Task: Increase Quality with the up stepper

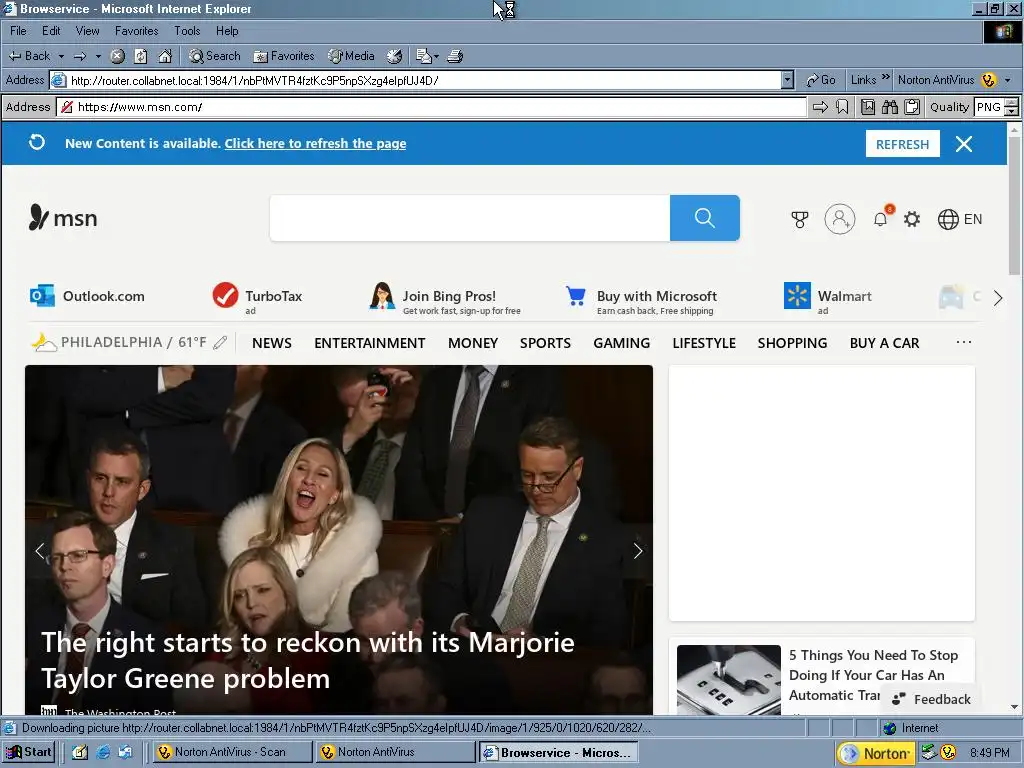Action: (x=1012, y=103)
